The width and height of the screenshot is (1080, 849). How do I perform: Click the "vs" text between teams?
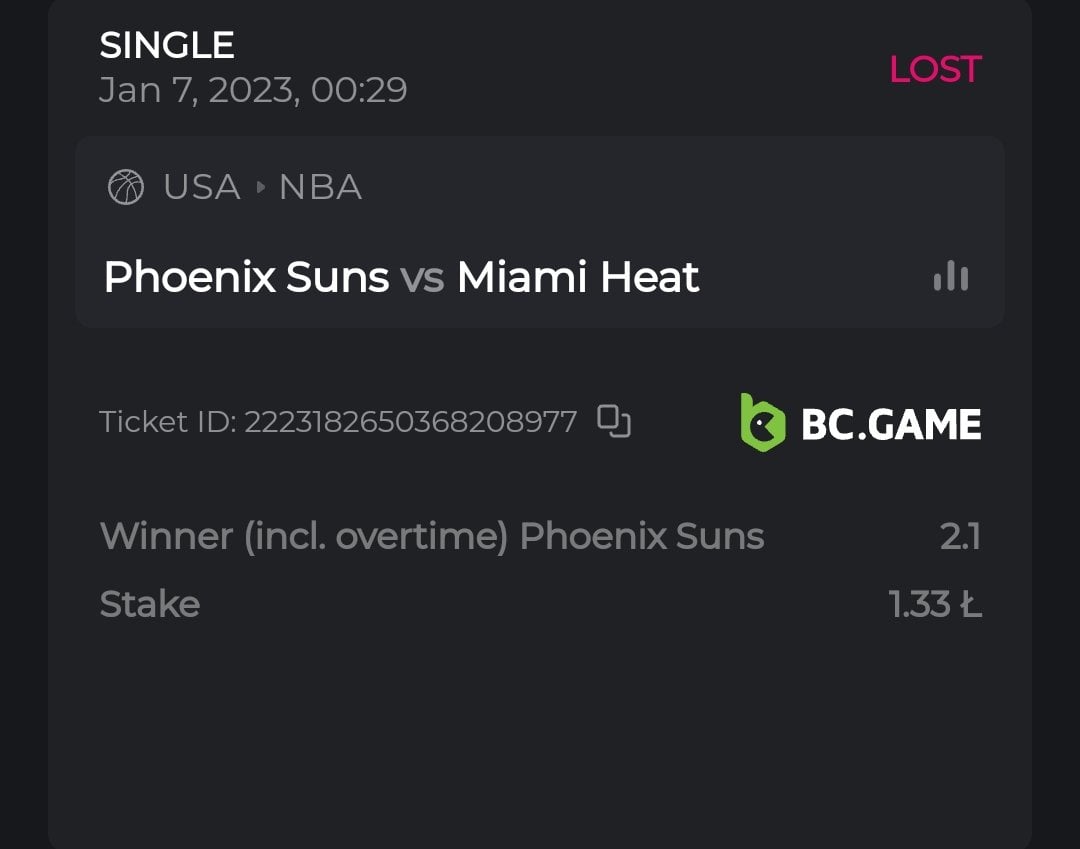coord(422,278)
